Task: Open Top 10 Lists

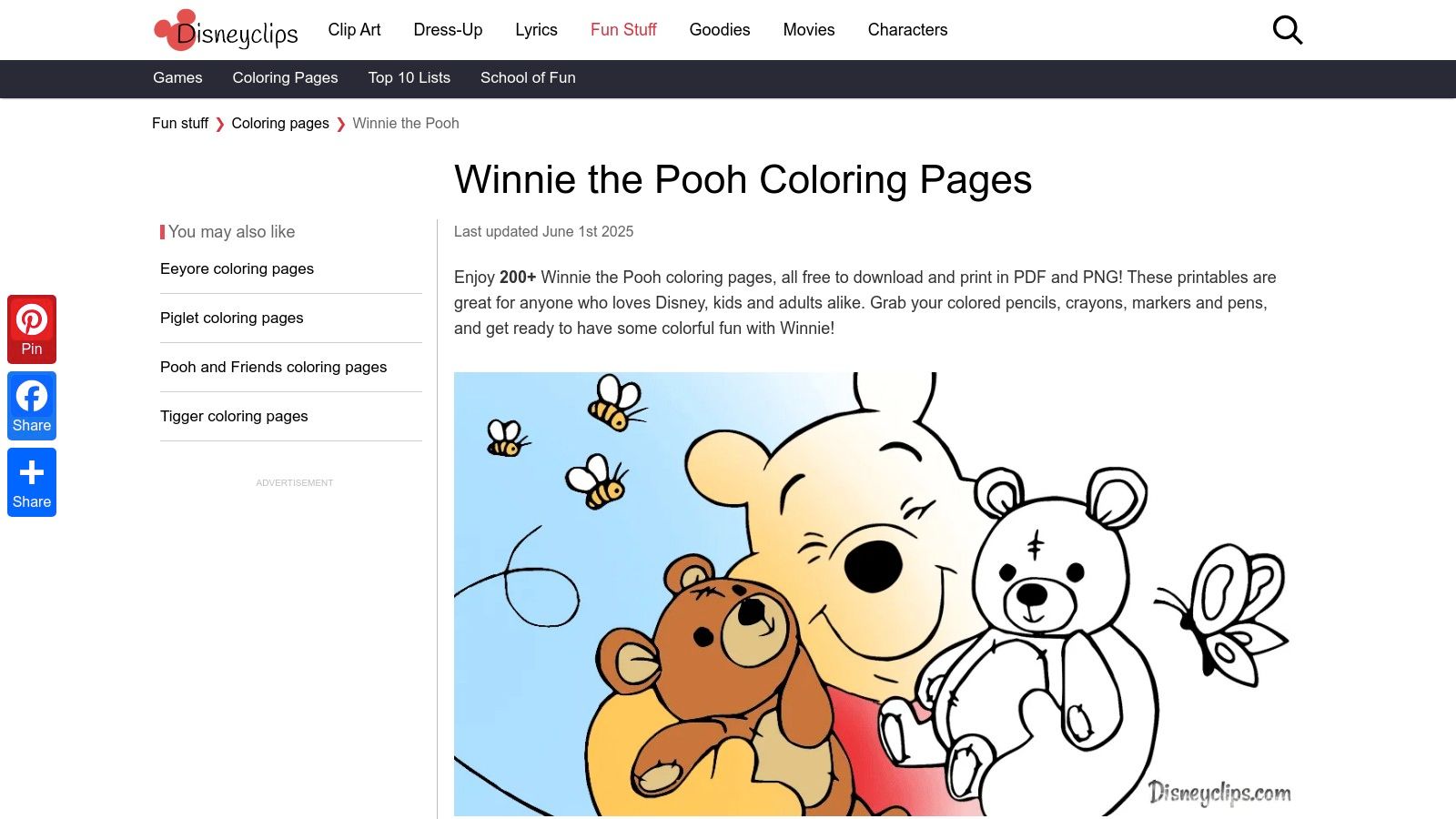Action: click(409, 78)
